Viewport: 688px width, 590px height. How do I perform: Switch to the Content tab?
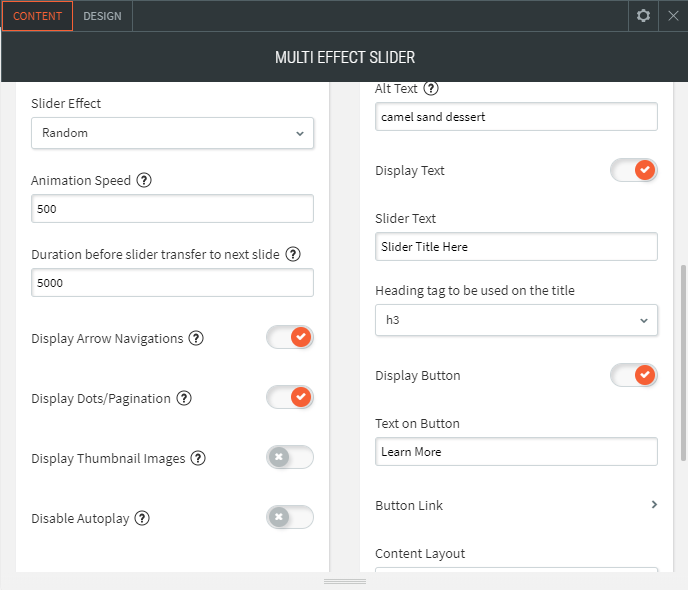coord(37,16)
